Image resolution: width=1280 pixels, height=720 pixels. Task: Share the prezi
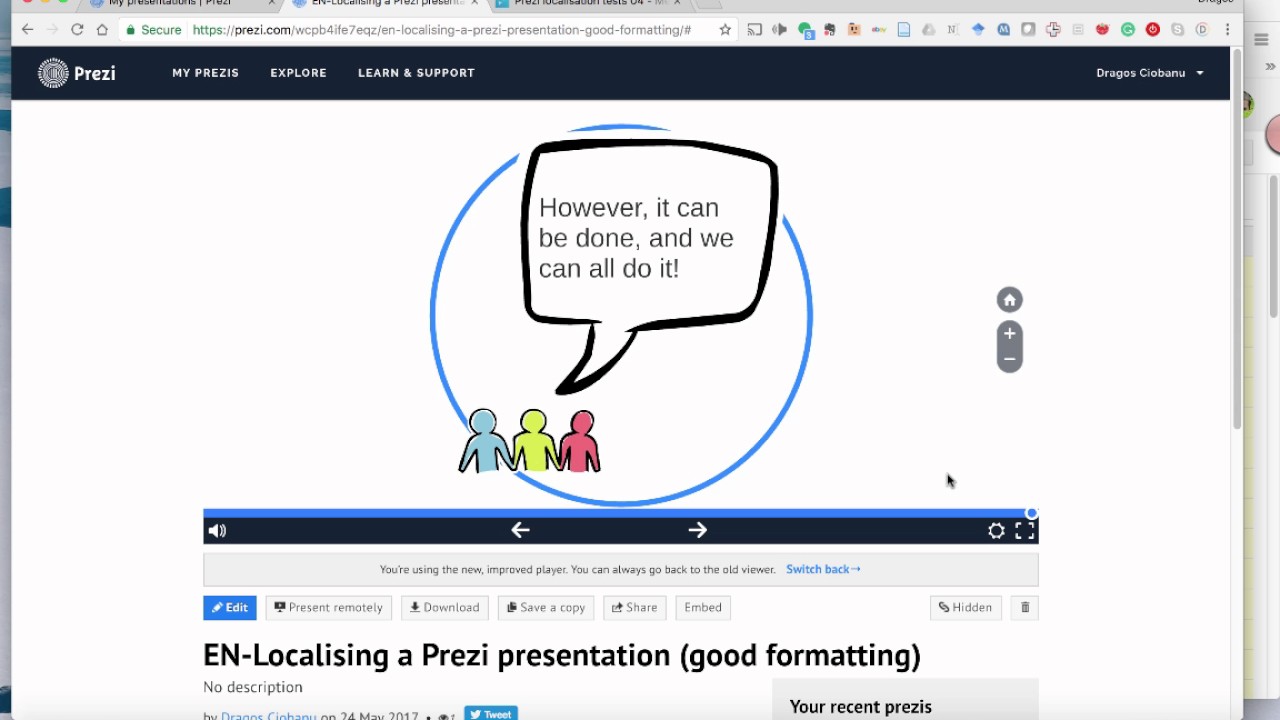point(635,608)
